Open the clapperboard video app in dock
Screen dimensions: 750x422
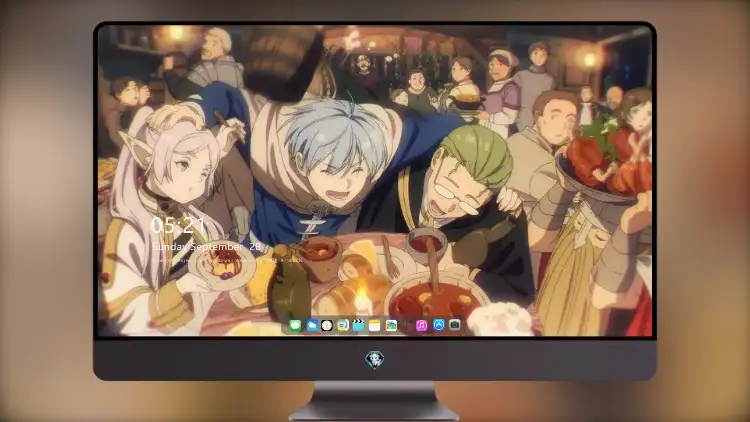(358, 326)
